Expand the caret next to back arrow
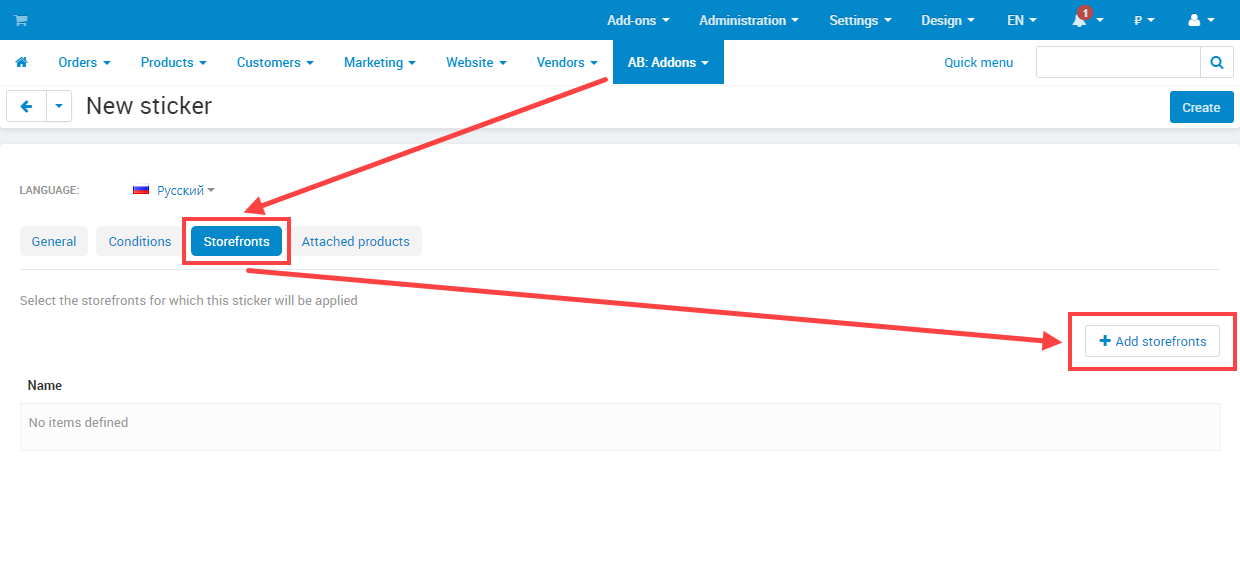 59,106
